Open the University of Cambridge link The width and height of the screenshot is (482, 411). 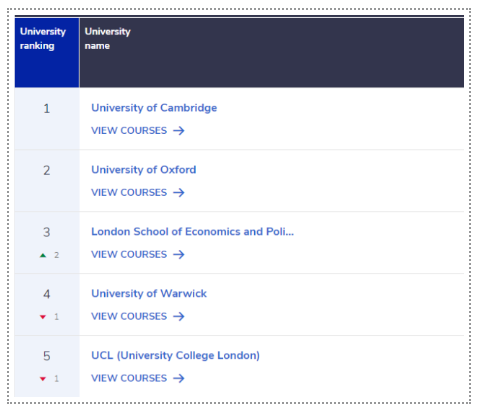tap(154, 108)
